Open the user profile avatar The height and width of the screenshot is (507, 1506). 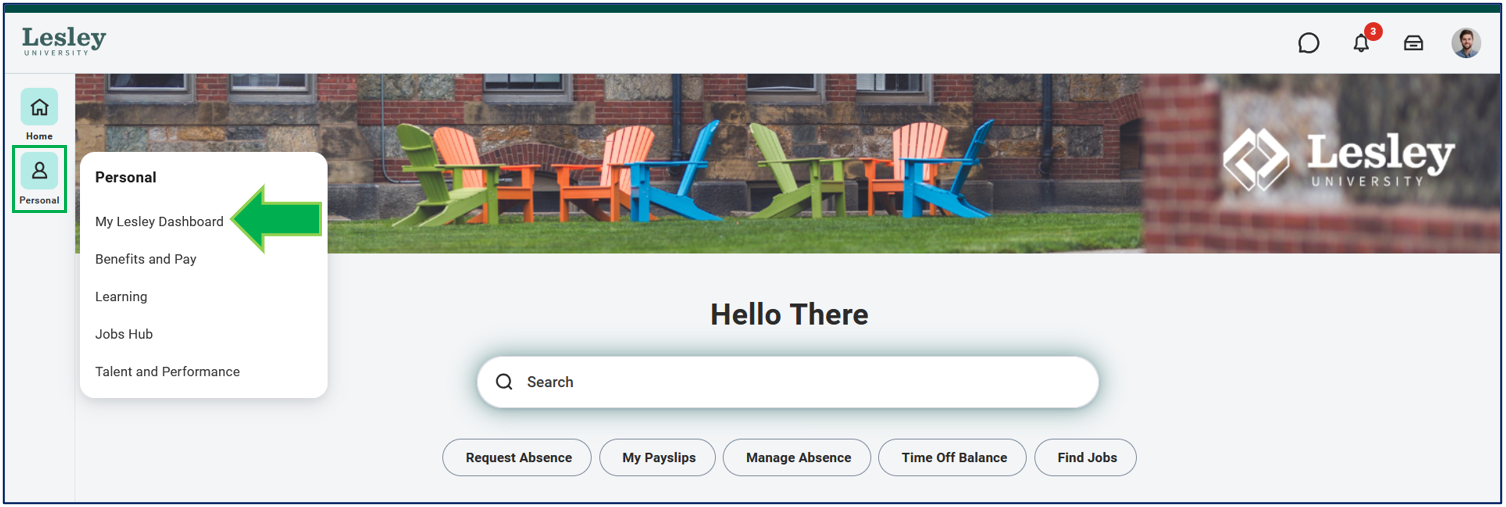pyautogui.click(x=1466, y=43)
